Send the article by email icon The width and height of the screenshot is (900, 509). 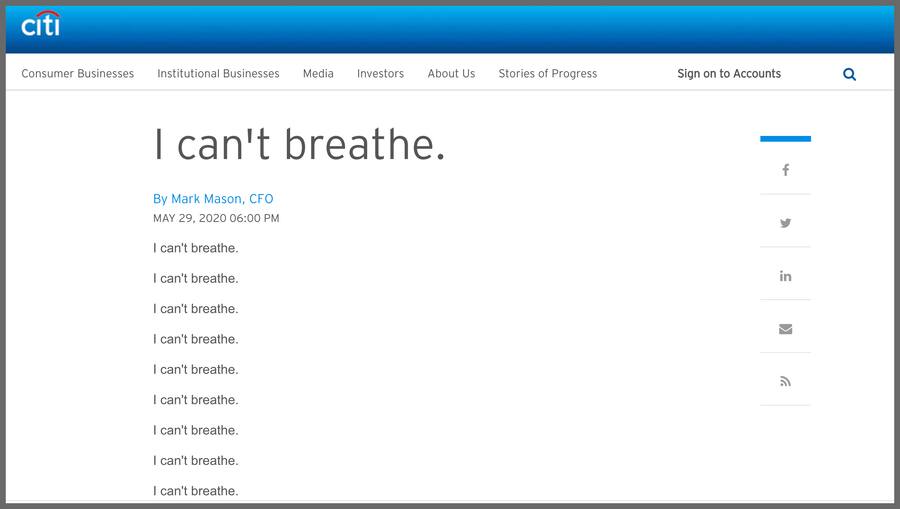click(785, 329)
